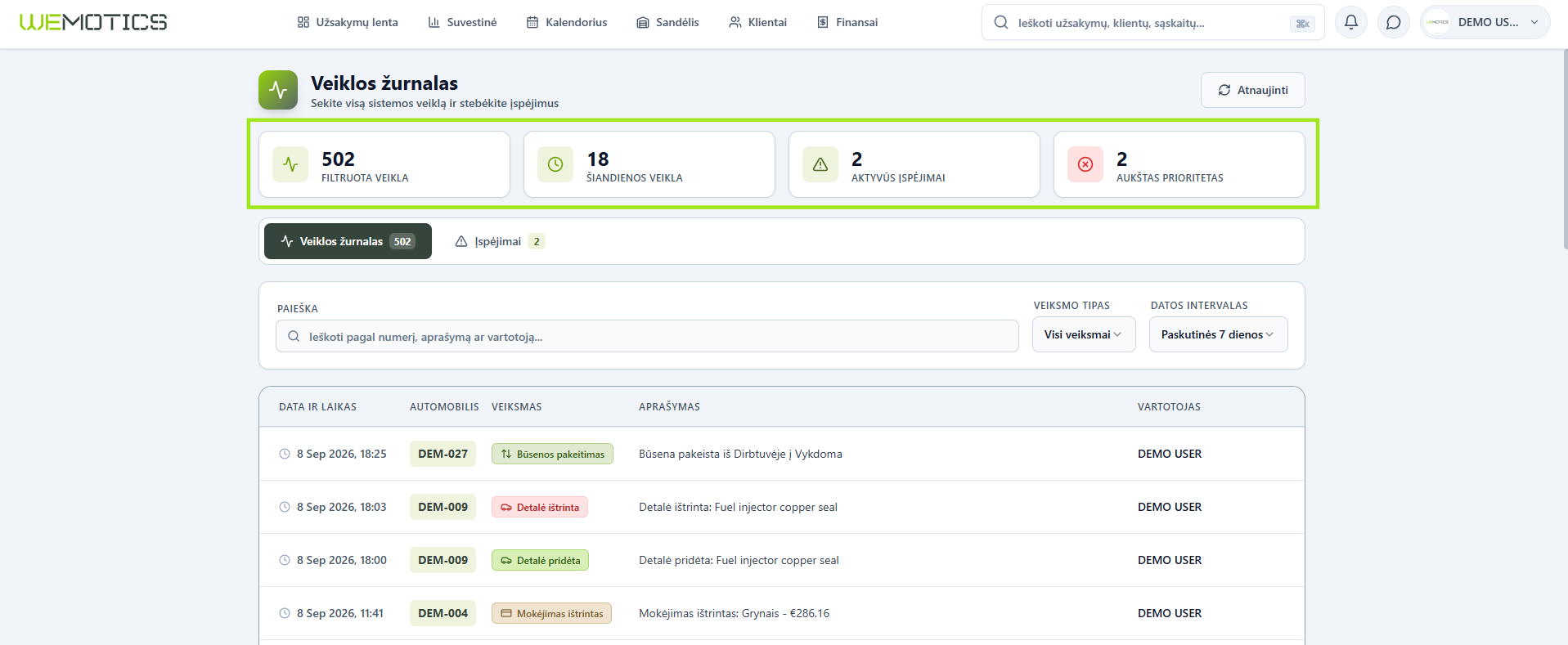Viewport: 1568px width, 645px height.
Task: Click the 2 count badge on Įspėjimai tab
Action: coord(537,241)
